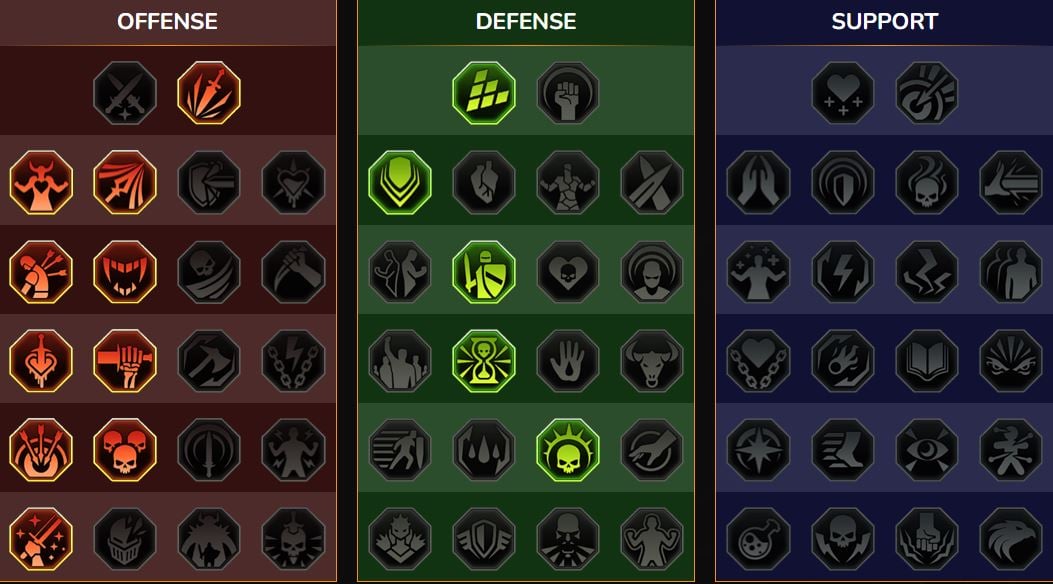
Task: Select the three red skulls mastery
Action: pyautogui.click(x=125, y=450)
